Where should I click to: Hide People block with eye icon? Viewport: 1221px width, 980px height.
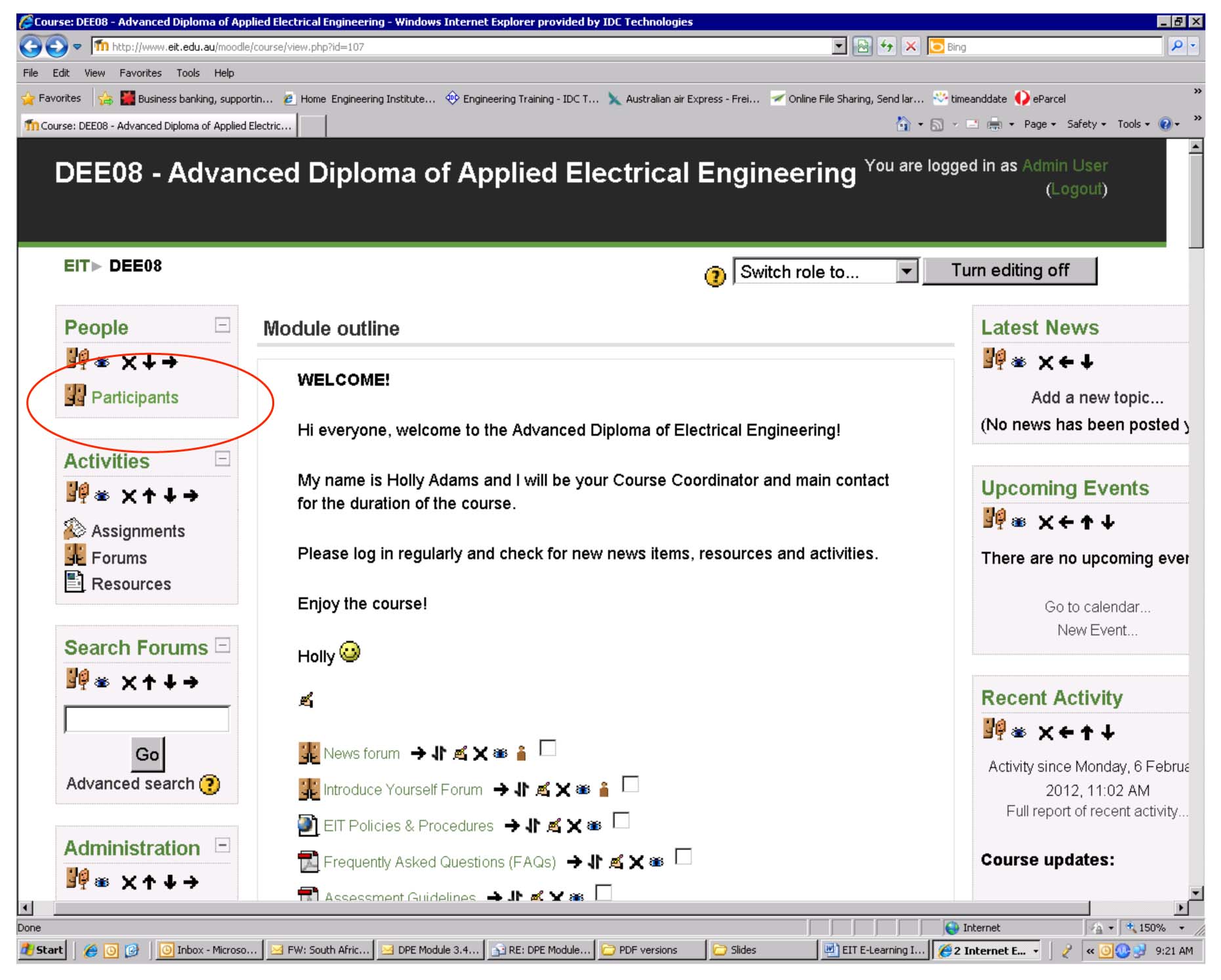tap(102, 363)
